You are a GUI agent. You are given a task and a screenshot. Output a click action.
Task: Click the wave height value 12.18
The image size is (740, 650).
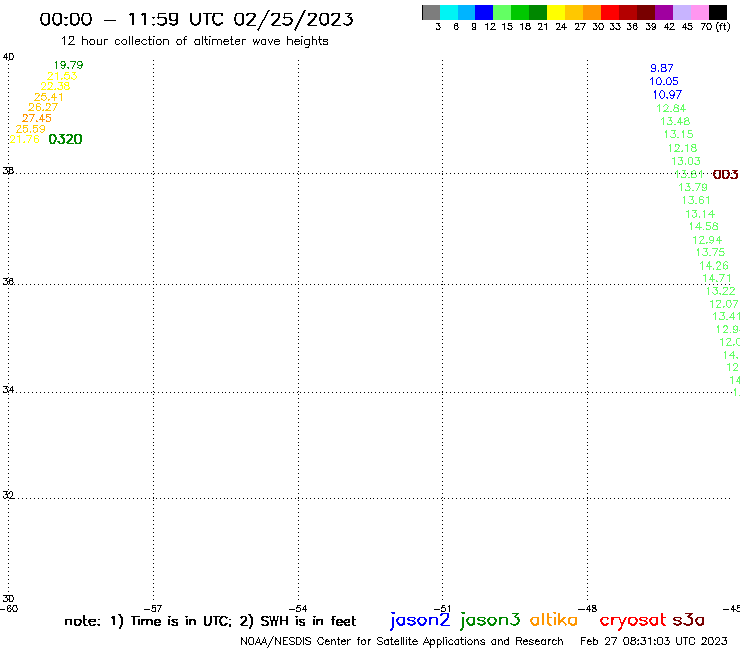point(682,148)
